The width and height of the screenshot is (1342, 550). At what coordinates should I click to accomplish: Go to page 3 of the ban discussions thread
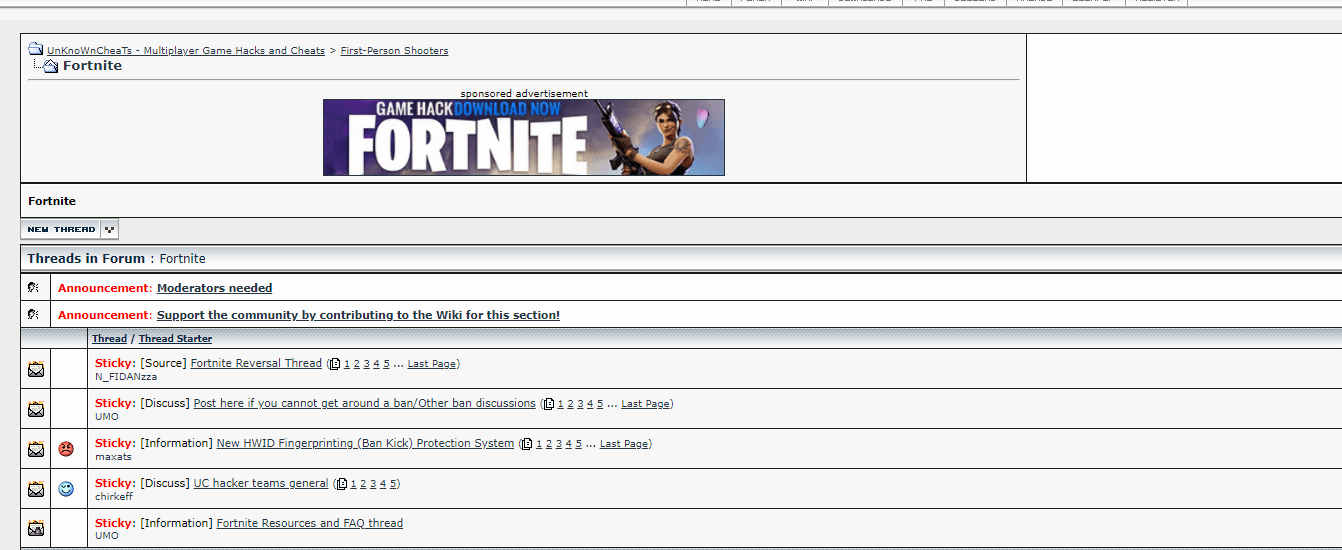click(580, 404)
